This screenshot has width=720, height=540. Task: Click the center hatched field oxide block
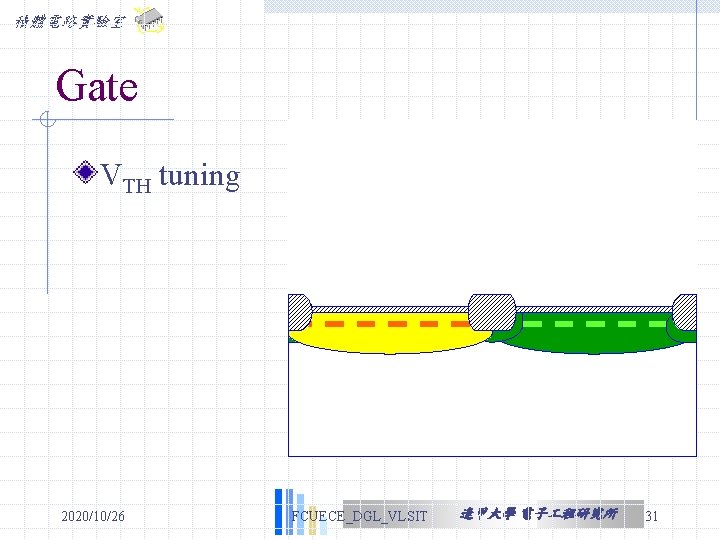coord(492,312)
